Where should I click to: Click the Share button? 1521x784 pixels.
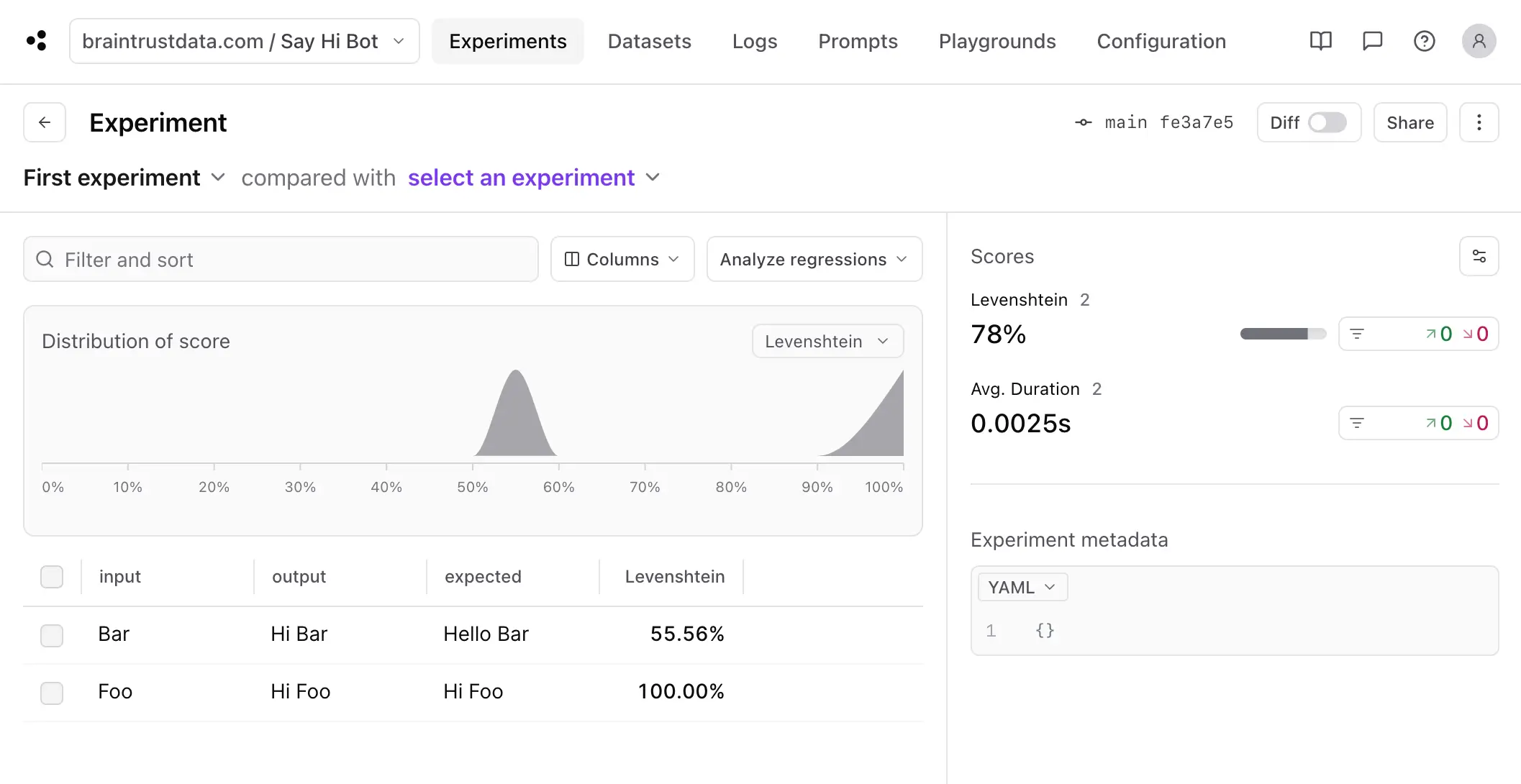click(x=1409, y=122)
